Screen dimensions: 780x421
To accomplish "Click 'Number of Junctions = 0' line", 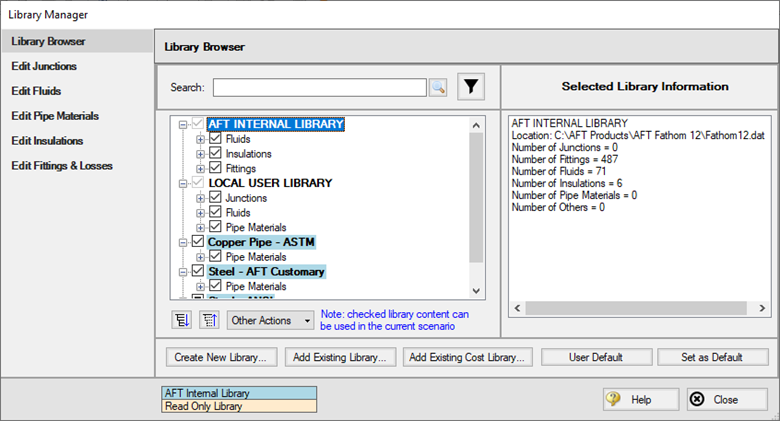I will coord(565,147).
